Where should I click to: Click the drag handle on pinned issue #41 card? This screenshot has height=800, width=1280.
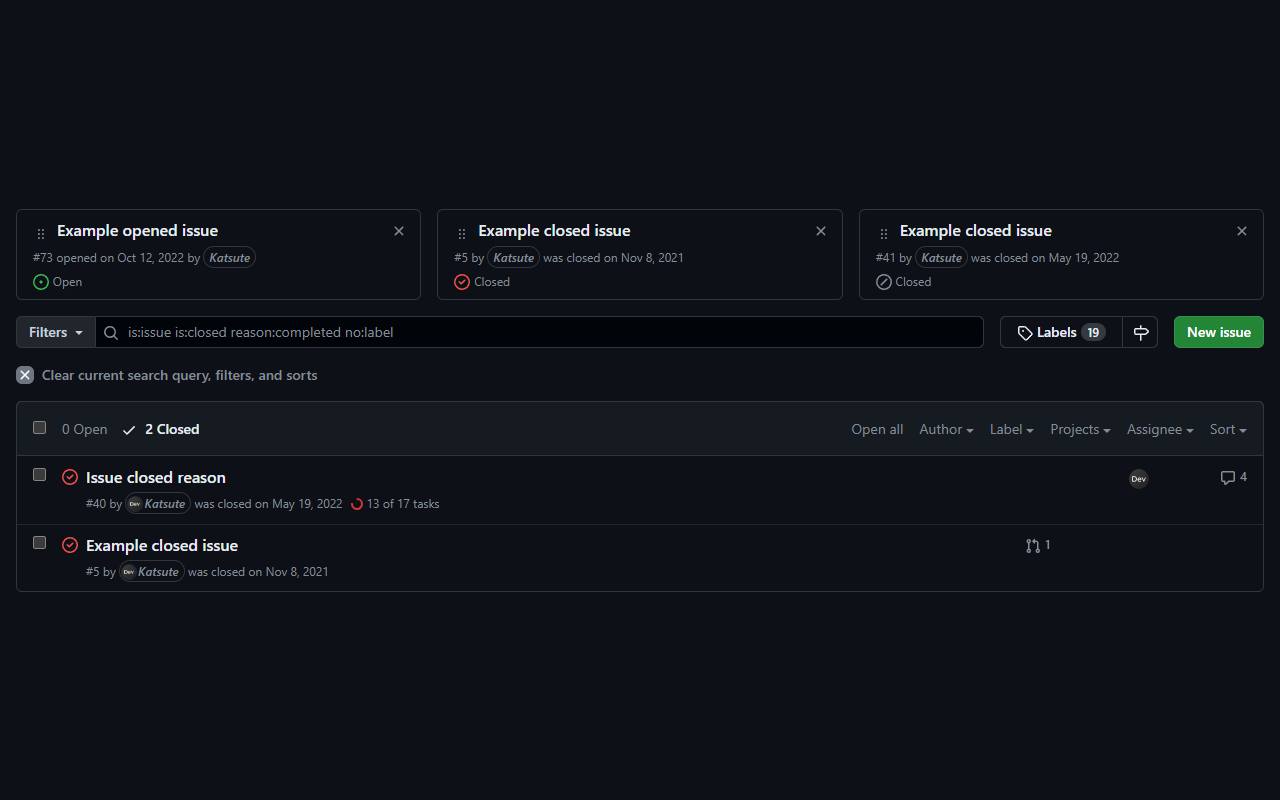click(884, 234)
